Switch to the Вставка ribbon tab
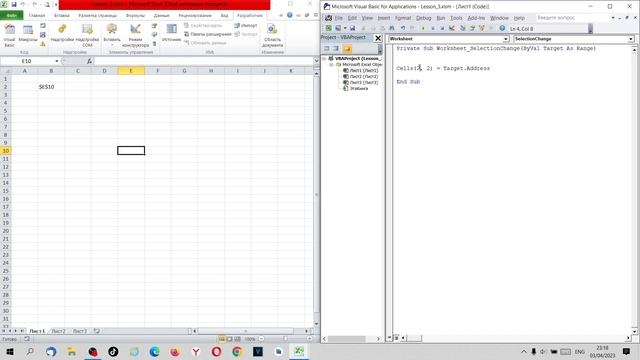This screenshot has height=360, width=640. tap(62, 16)
